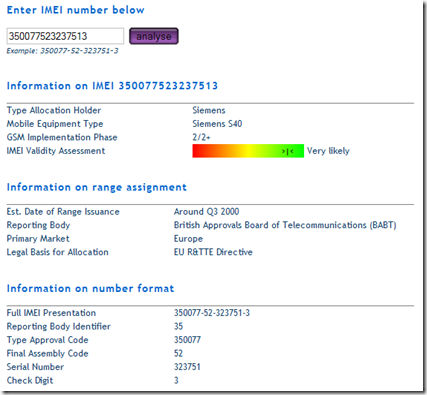
Task: Click the '35' identifier value
Action: coord(178,326)
